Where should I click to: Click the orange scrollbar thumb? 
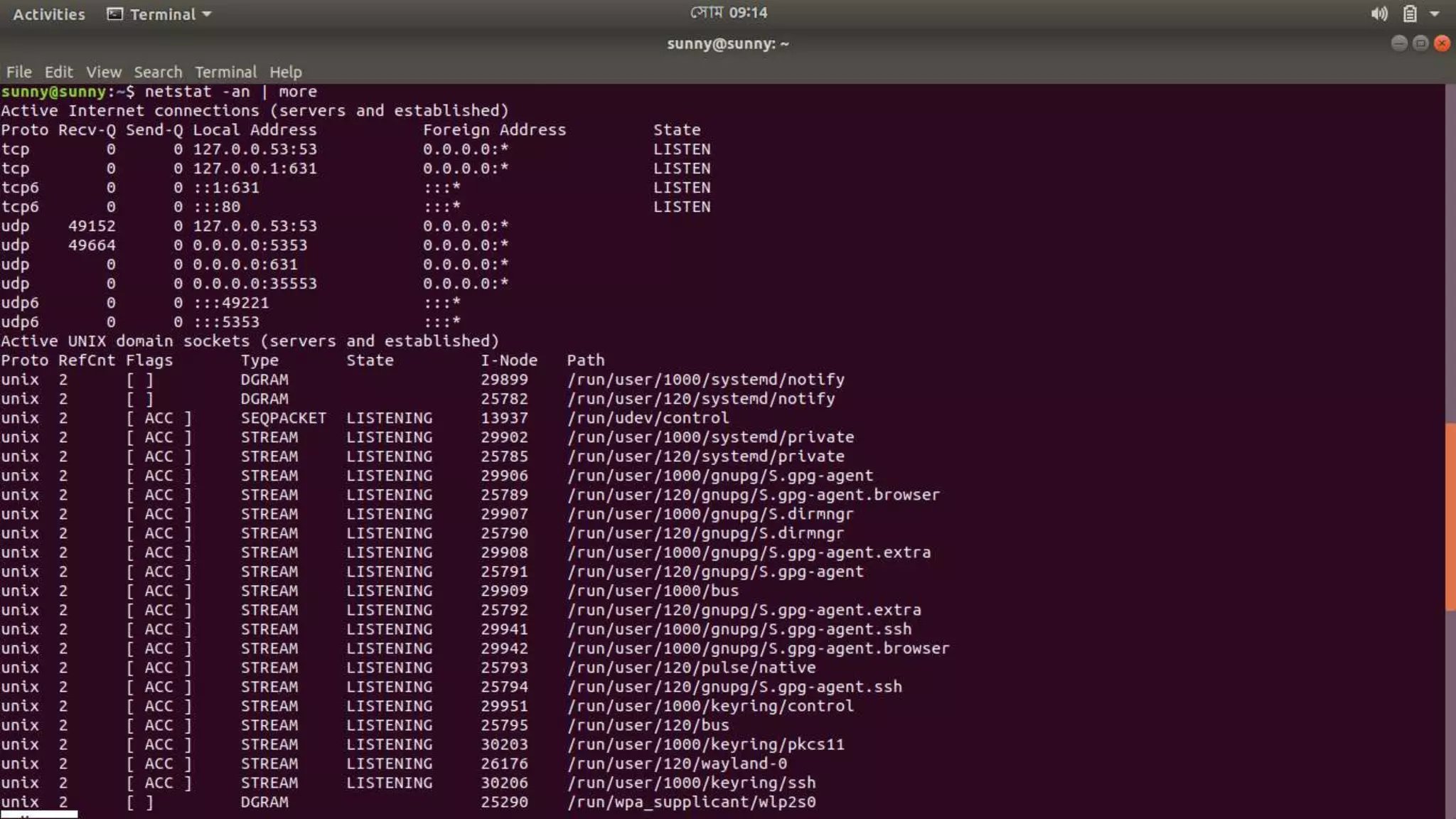coord(1450,516)
